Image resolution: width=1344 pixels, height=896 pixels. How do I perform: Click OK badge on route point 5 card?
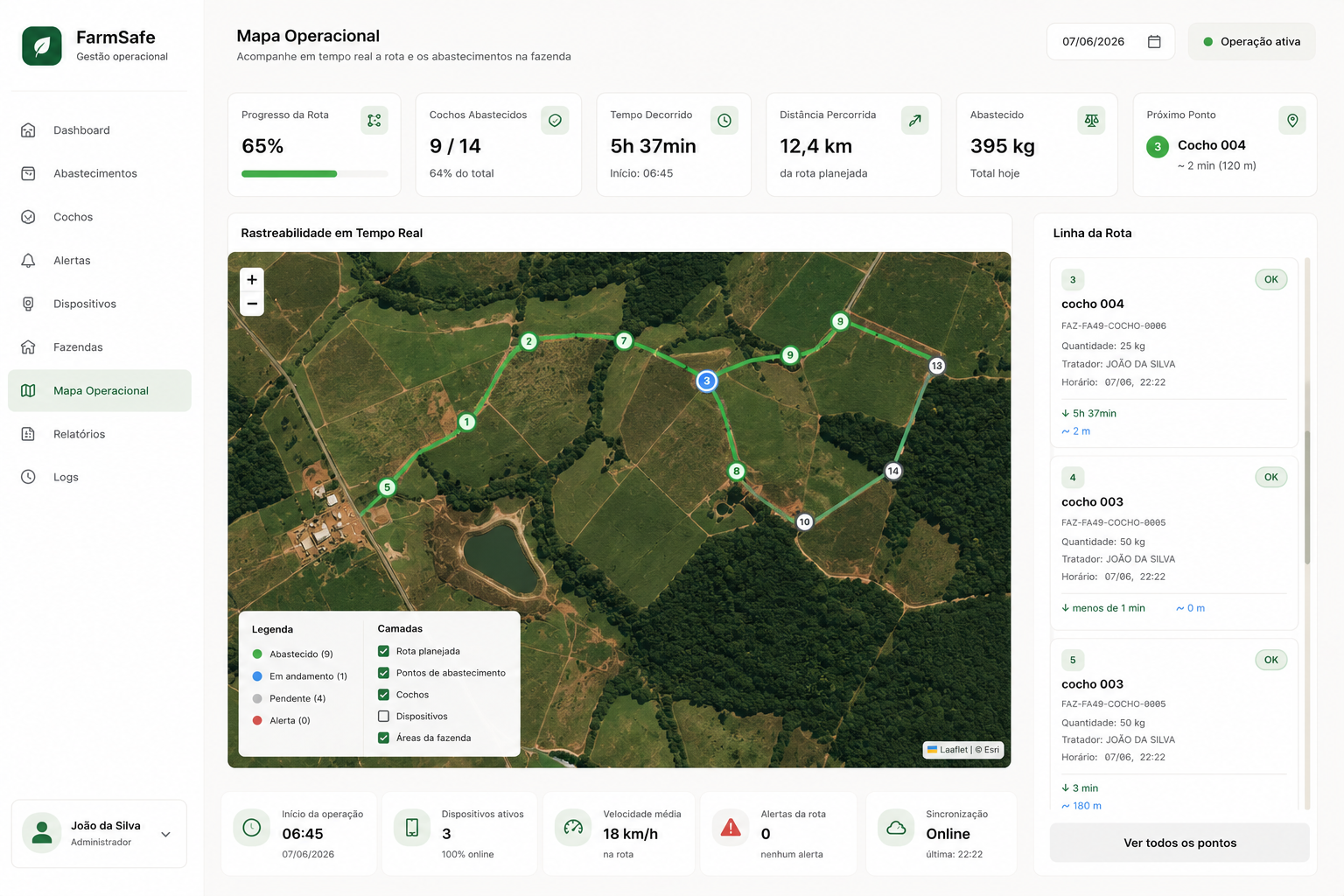[1270, 660]
